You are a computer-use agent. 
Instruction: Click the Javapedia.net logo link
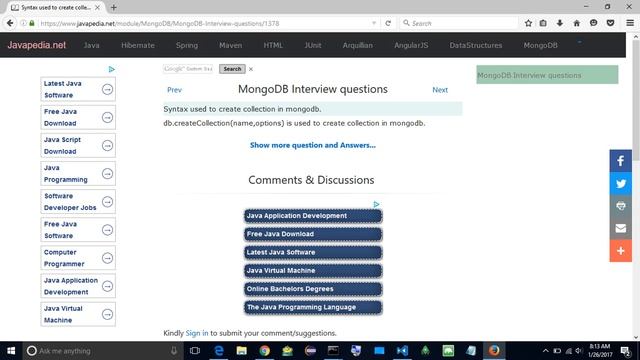[37, 45]
